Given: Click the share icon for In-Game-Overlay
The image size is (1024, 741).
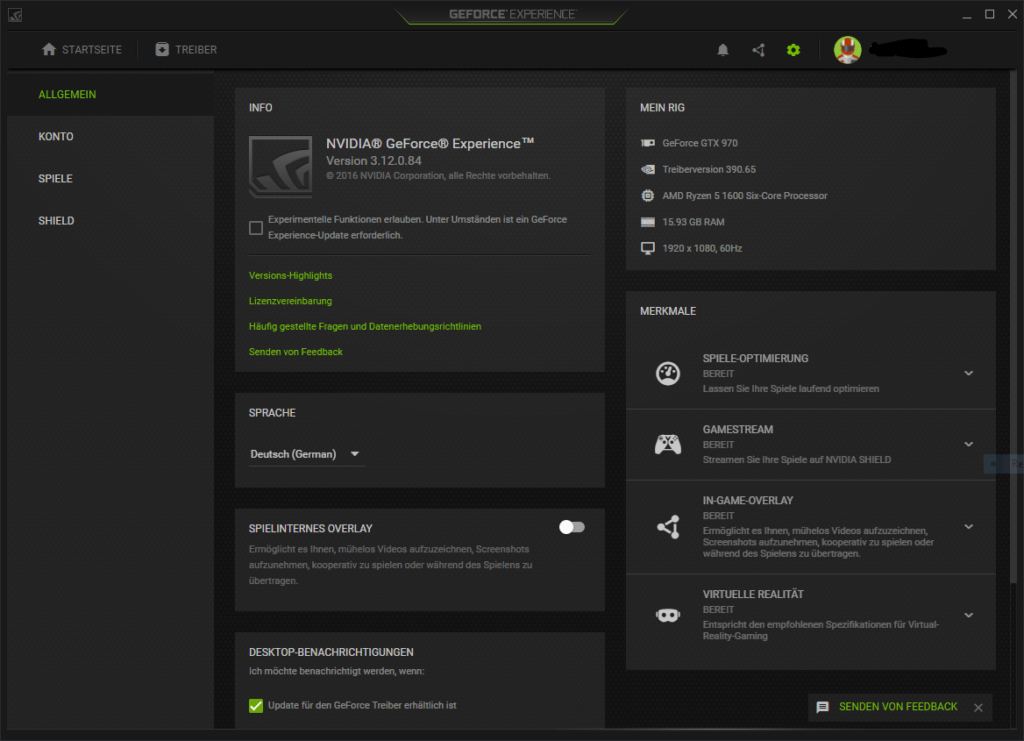Looking at the screenshot, I should coord(667,527).
